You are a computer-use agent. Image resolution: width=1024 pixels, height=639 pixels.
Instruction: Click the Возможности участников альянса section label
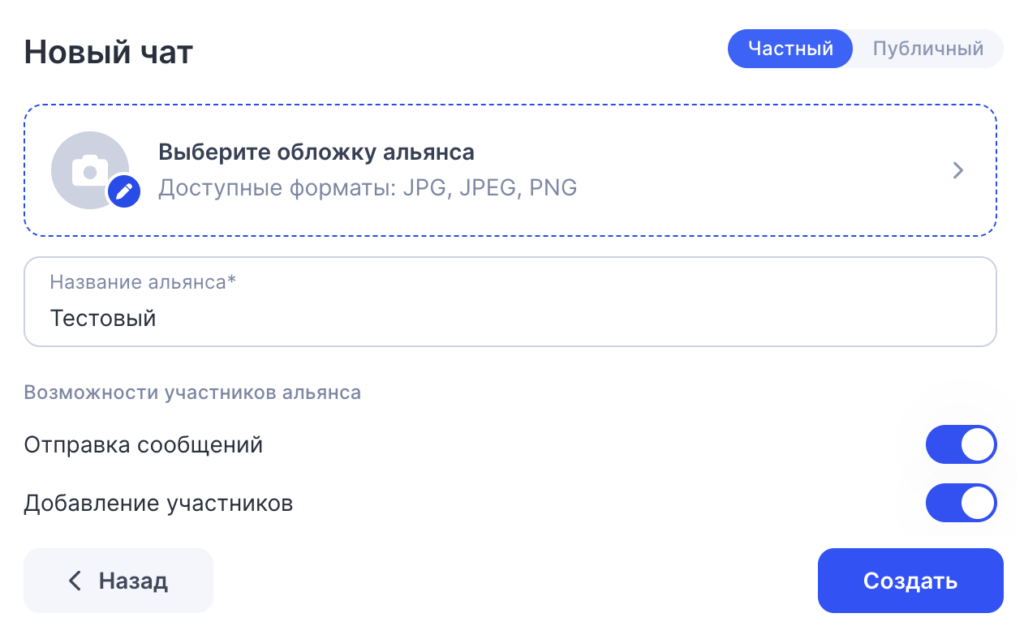click(x=192, y=392)
